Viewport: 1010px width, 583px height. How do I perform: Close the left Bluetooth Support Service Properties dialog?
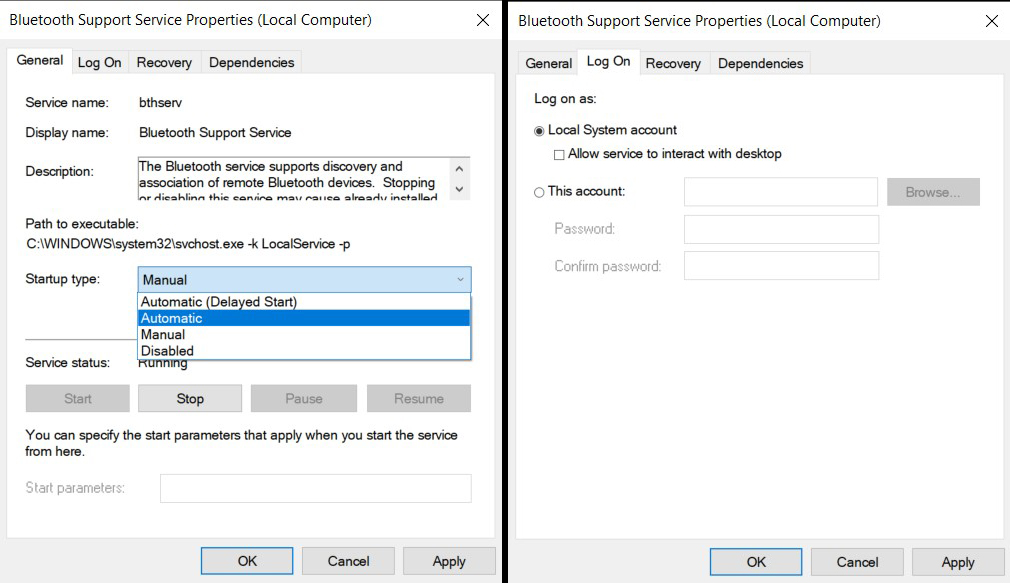coord(482,20)
